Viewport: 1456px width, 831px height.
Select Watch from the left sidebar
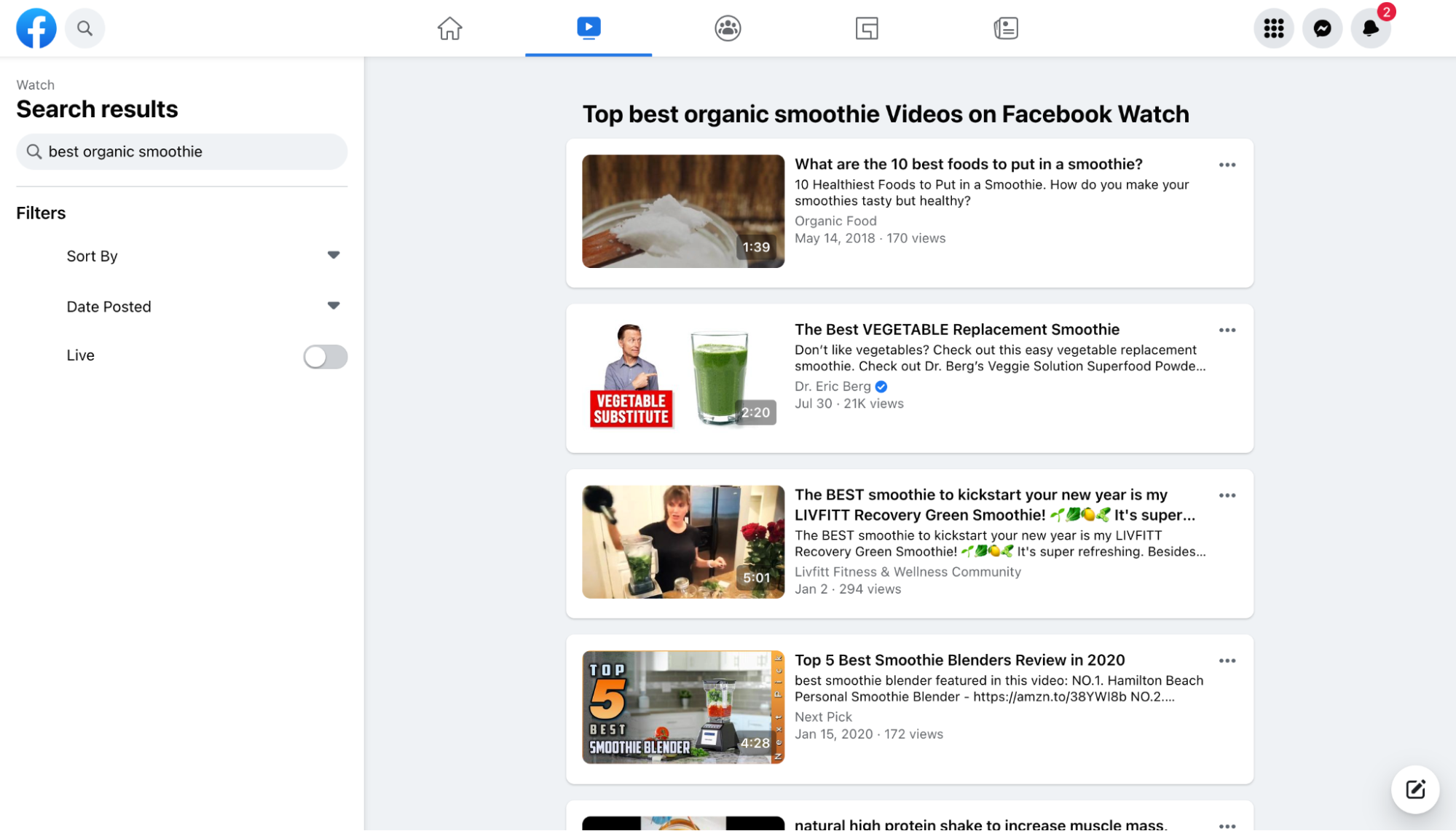point(35,84)
